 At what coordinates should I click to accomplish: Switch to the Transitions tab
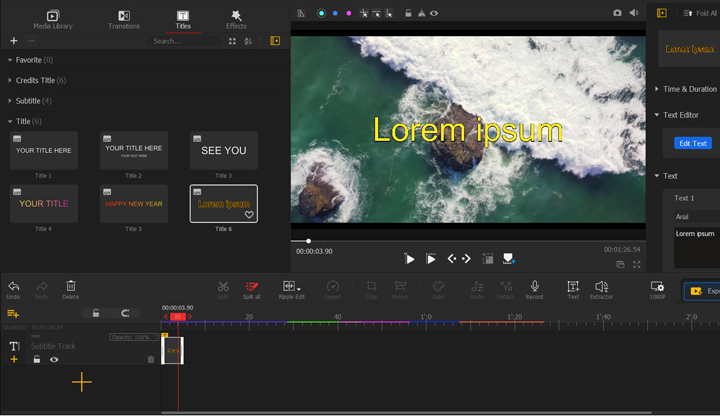123,19
